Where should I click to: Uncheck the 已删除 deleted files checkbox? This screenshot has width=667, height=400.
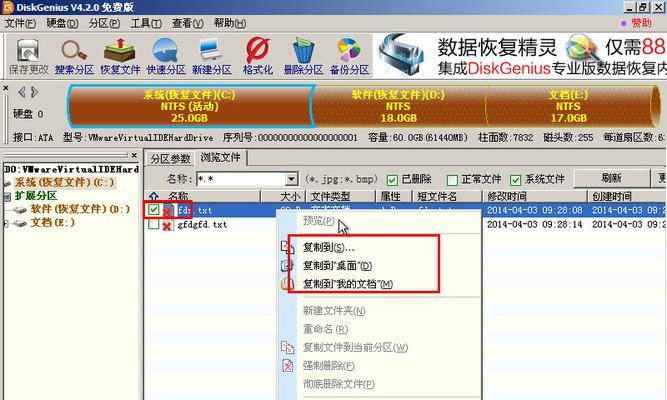(x=392, y=180)
